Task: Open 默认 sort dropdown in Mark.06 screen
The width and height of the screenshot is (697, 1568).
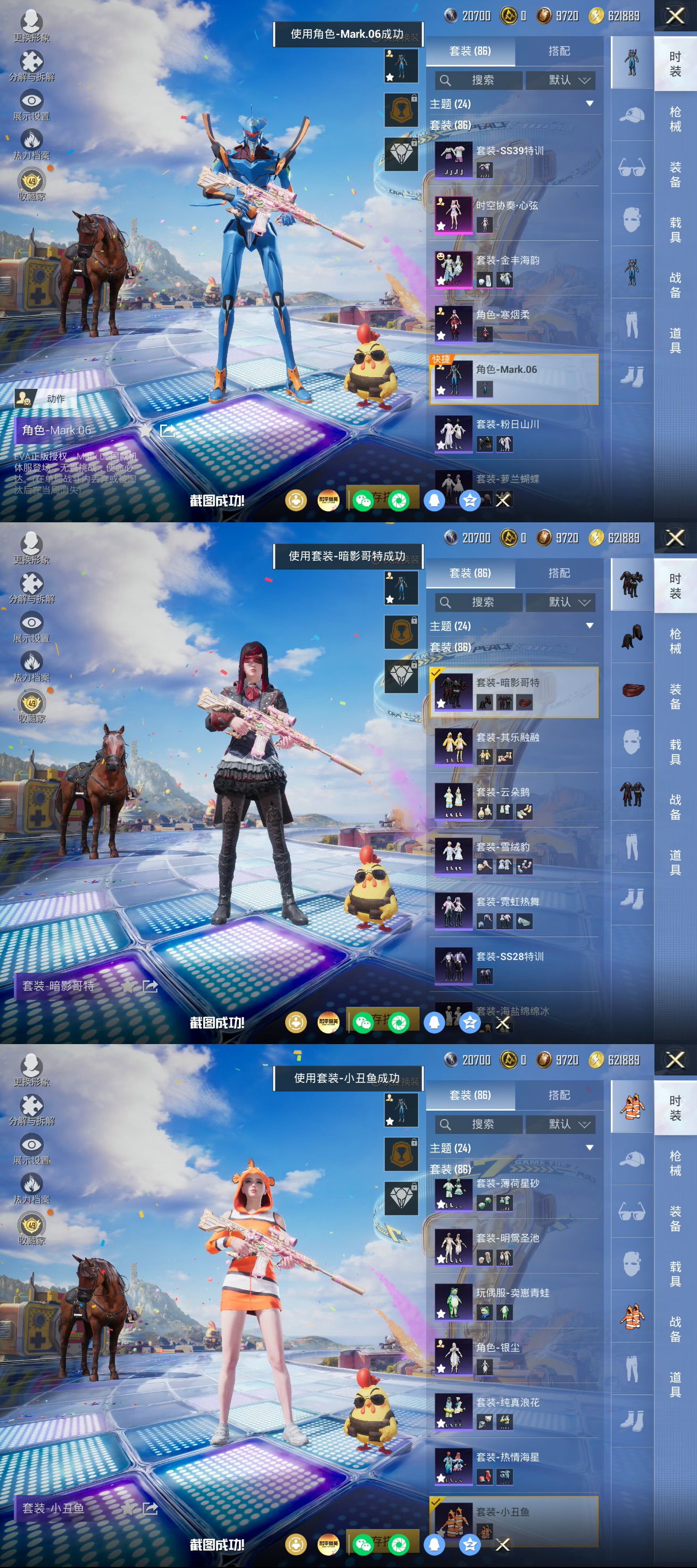Action: pyautogui.click(x=561, y=80)
